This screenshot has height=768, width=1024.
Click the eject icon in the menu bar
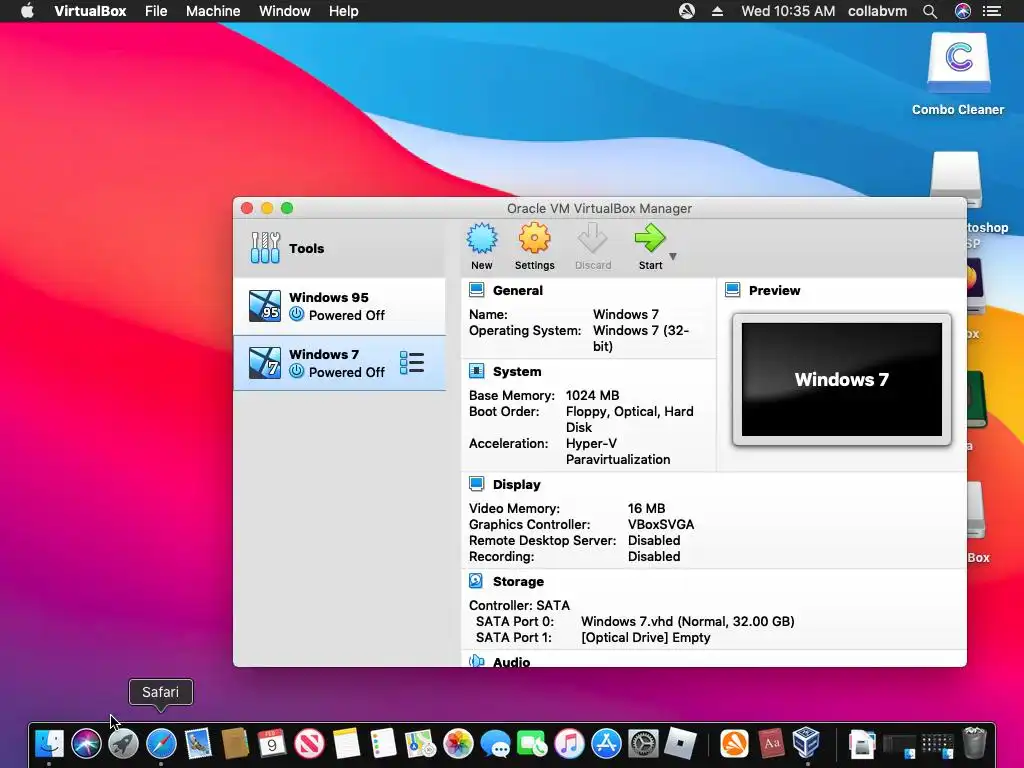pos(717,11)
